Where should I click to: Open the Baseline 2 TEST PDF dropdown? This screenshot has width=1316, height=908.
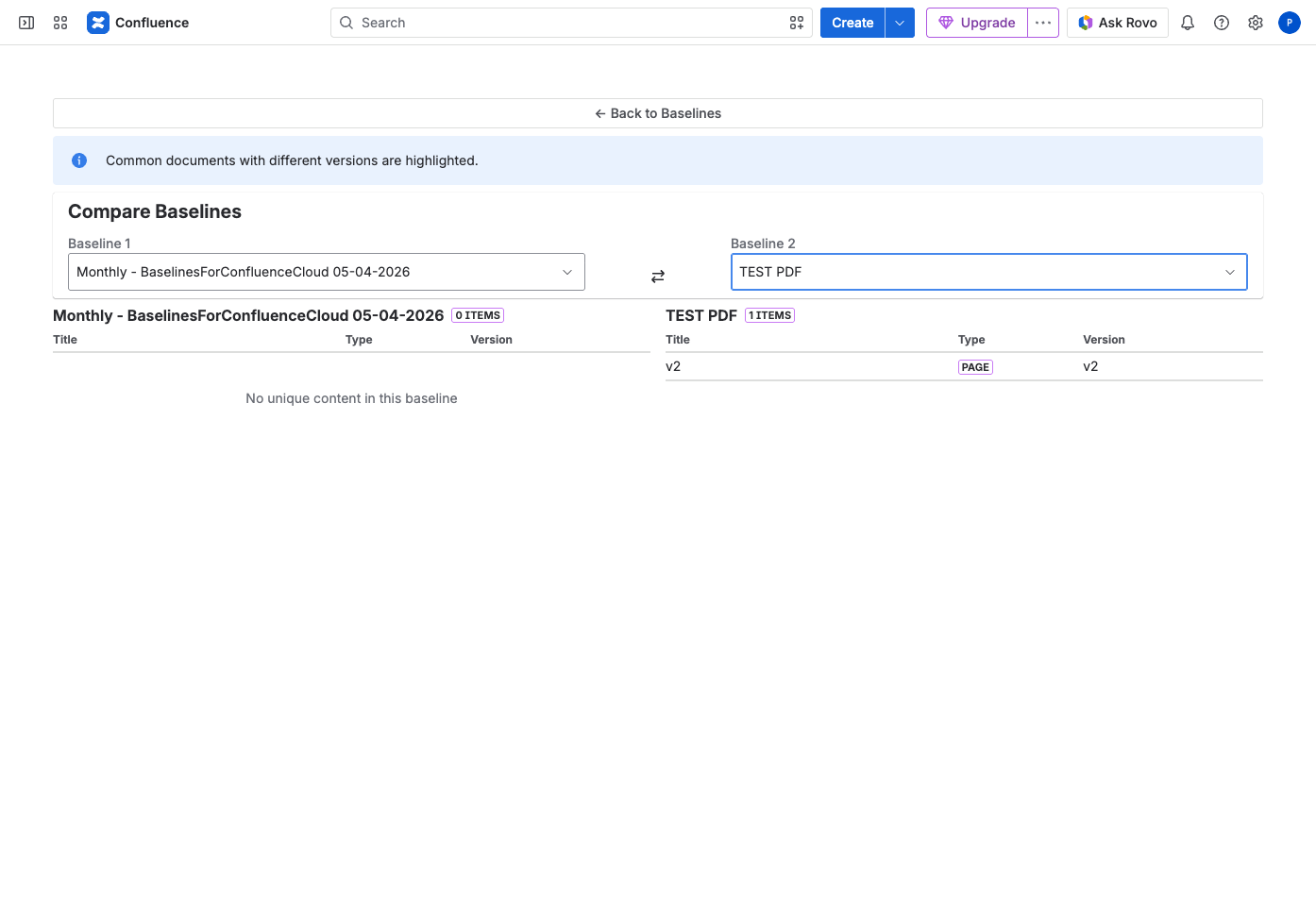click(989, 272)
